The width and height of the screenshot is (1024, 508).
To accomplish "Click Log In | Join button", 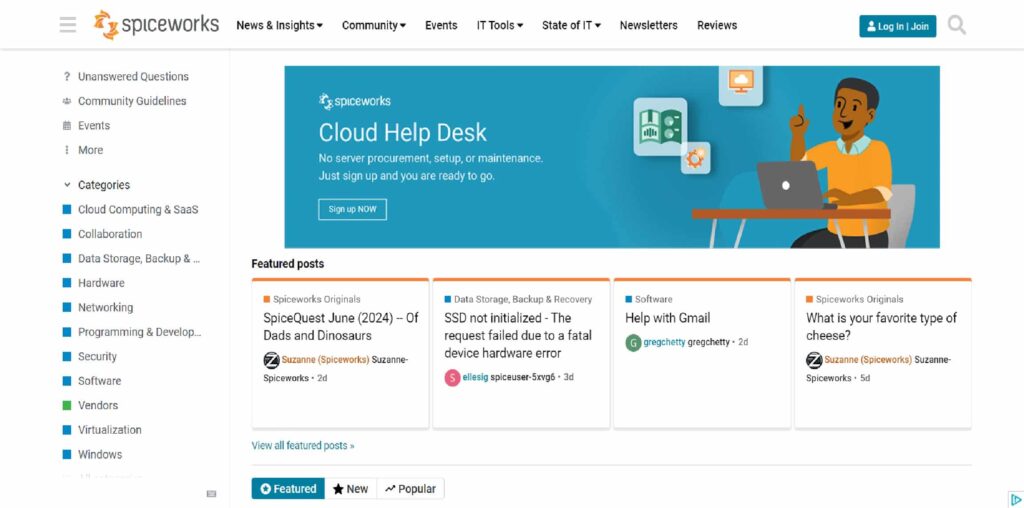I will tap(897, 26).
